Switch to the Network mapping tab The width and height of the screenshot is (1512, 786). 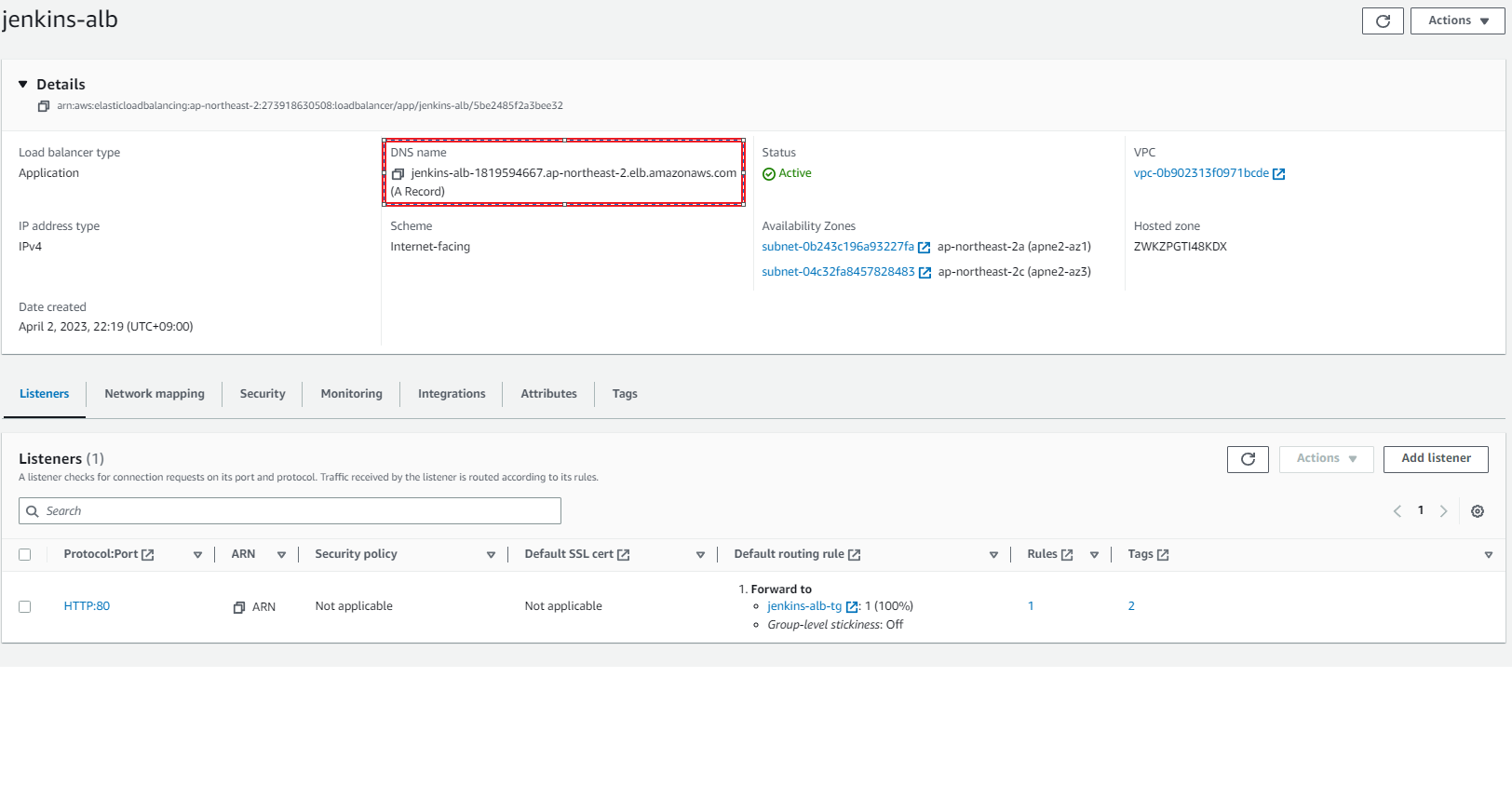[155, 394]
